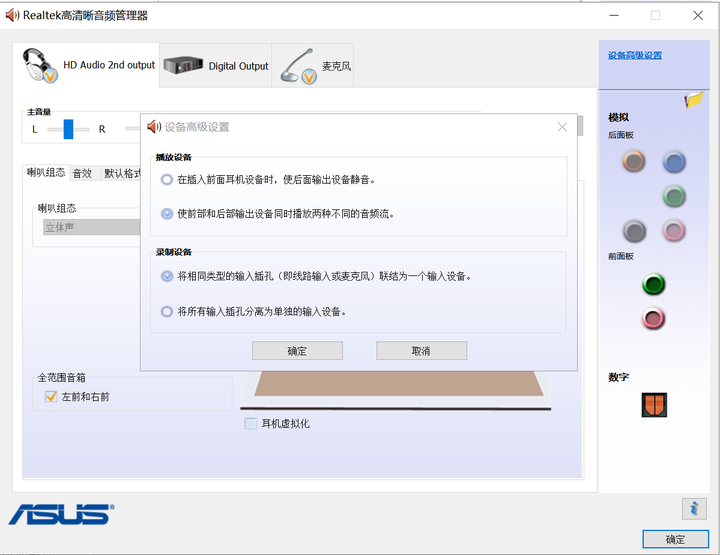Cancel the advanced settings dialog with 取消
Image resolution: width=720 pixels, height=555 pixels.
point(422,351)
